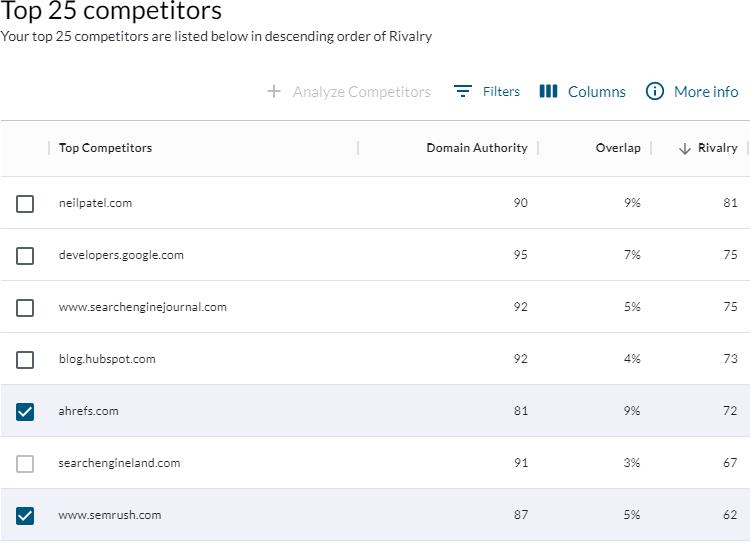
Task: Sort by Top Competitors column header
Action: click(x=105, y=148)
